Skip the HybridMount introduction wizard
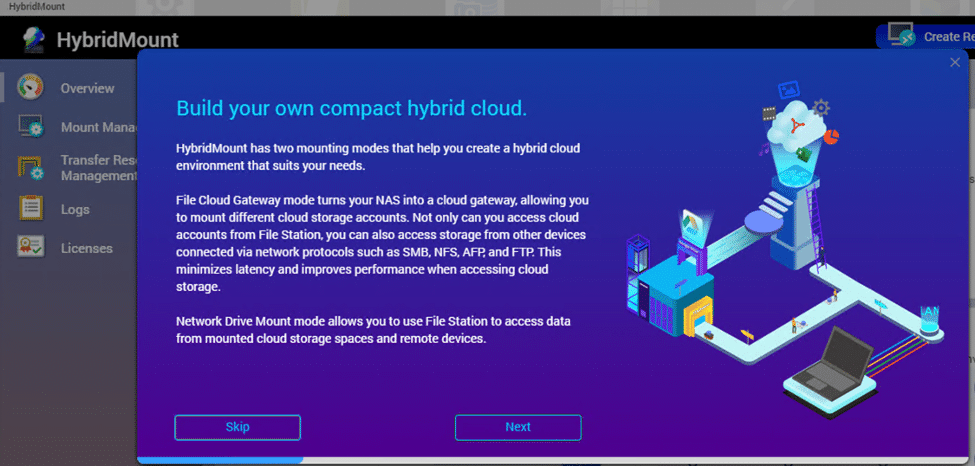The width and height of the screenshot is (977, 466). click(237, 427)
